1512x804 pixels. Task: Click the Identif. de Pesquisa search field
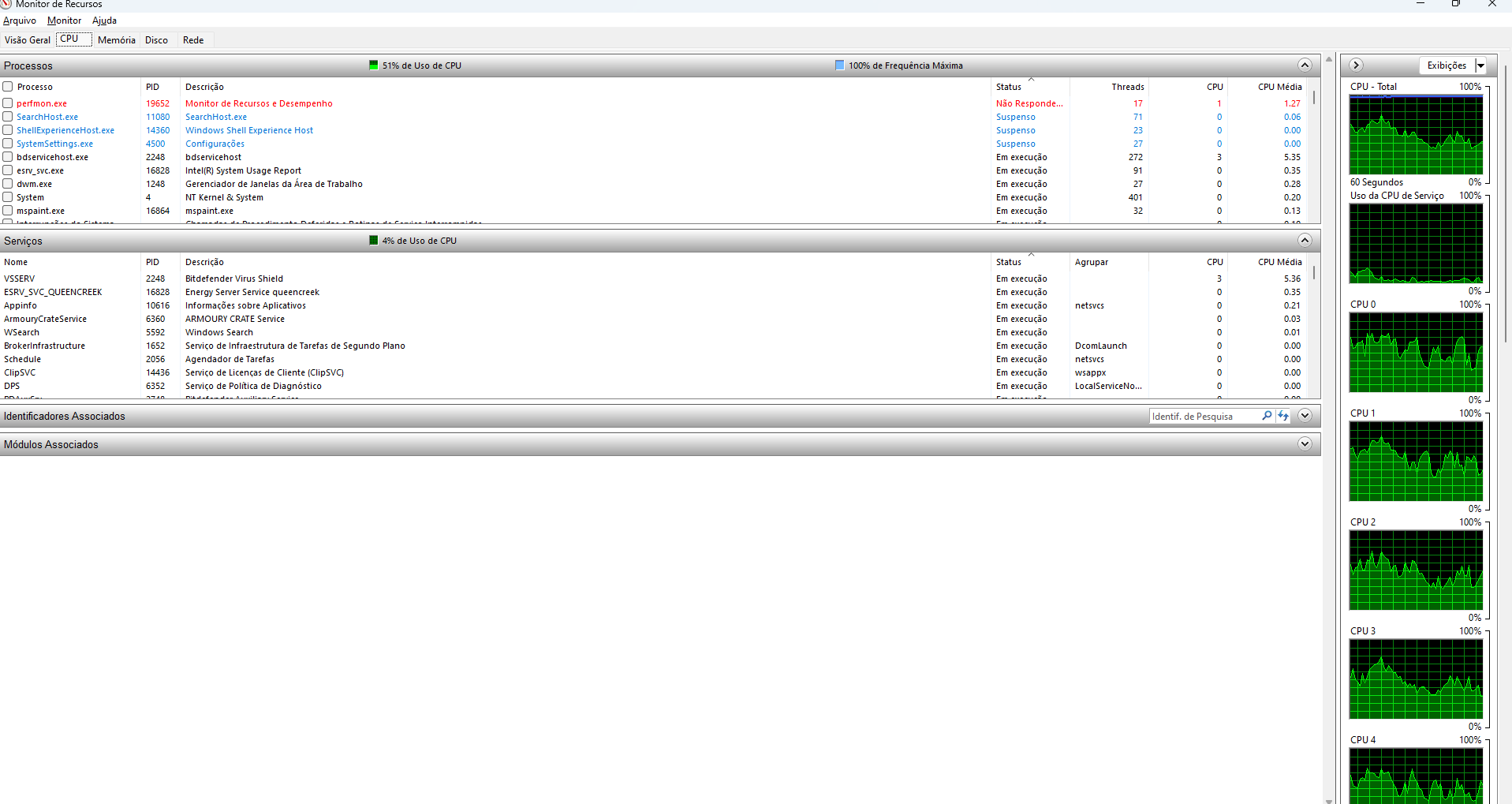coord(1204,416)
